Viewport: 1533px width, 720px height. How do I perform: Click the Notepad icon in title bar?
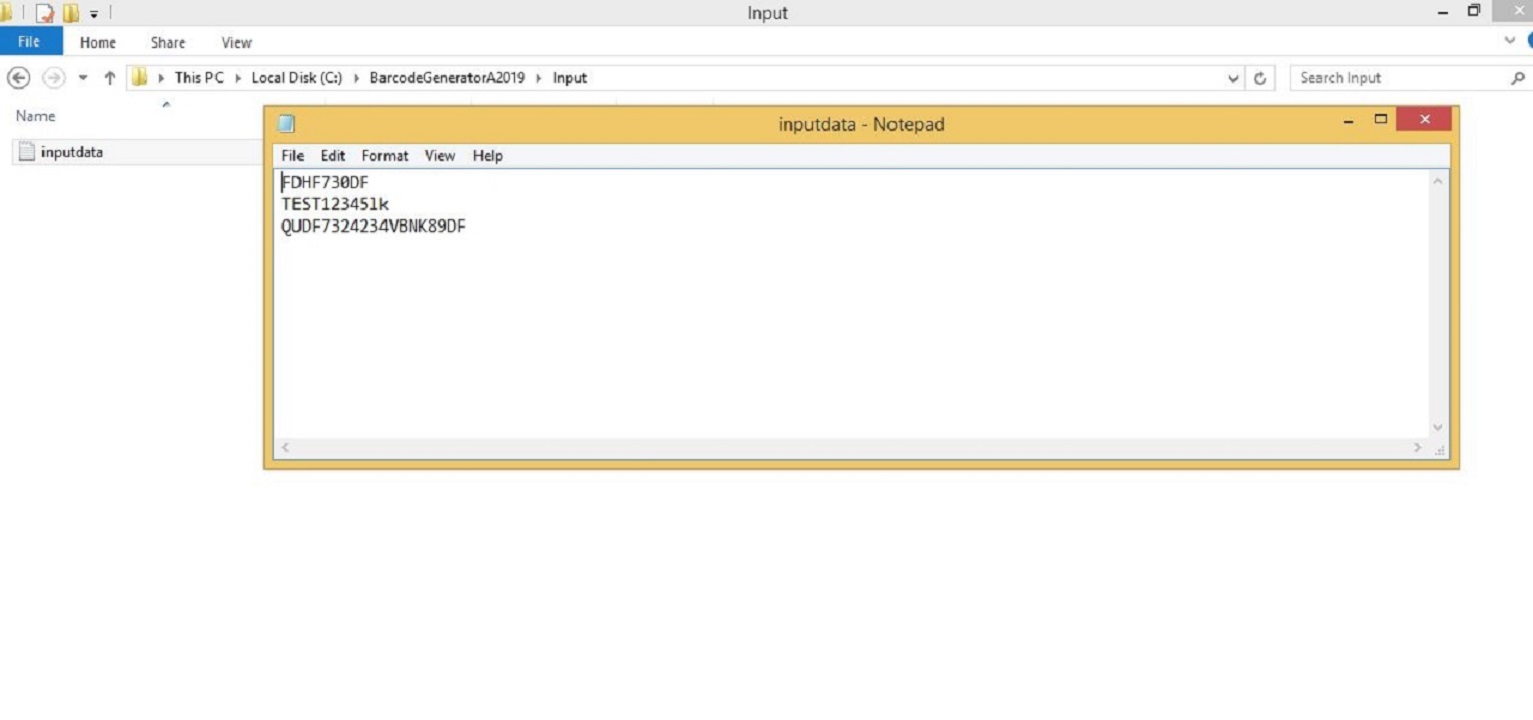(x=286, y=124)
